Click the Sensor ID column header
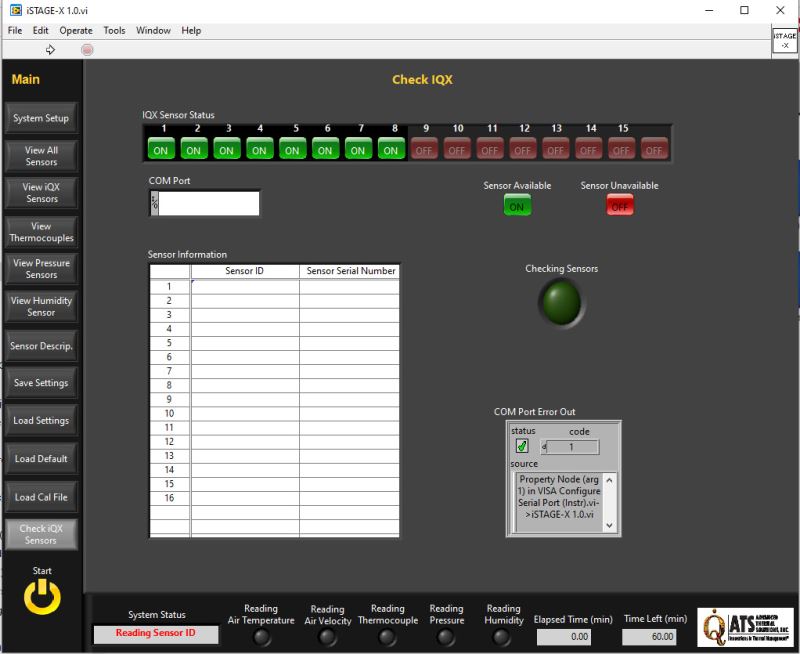The width and height of the screenshot is (800, 654). coord(245,271)
